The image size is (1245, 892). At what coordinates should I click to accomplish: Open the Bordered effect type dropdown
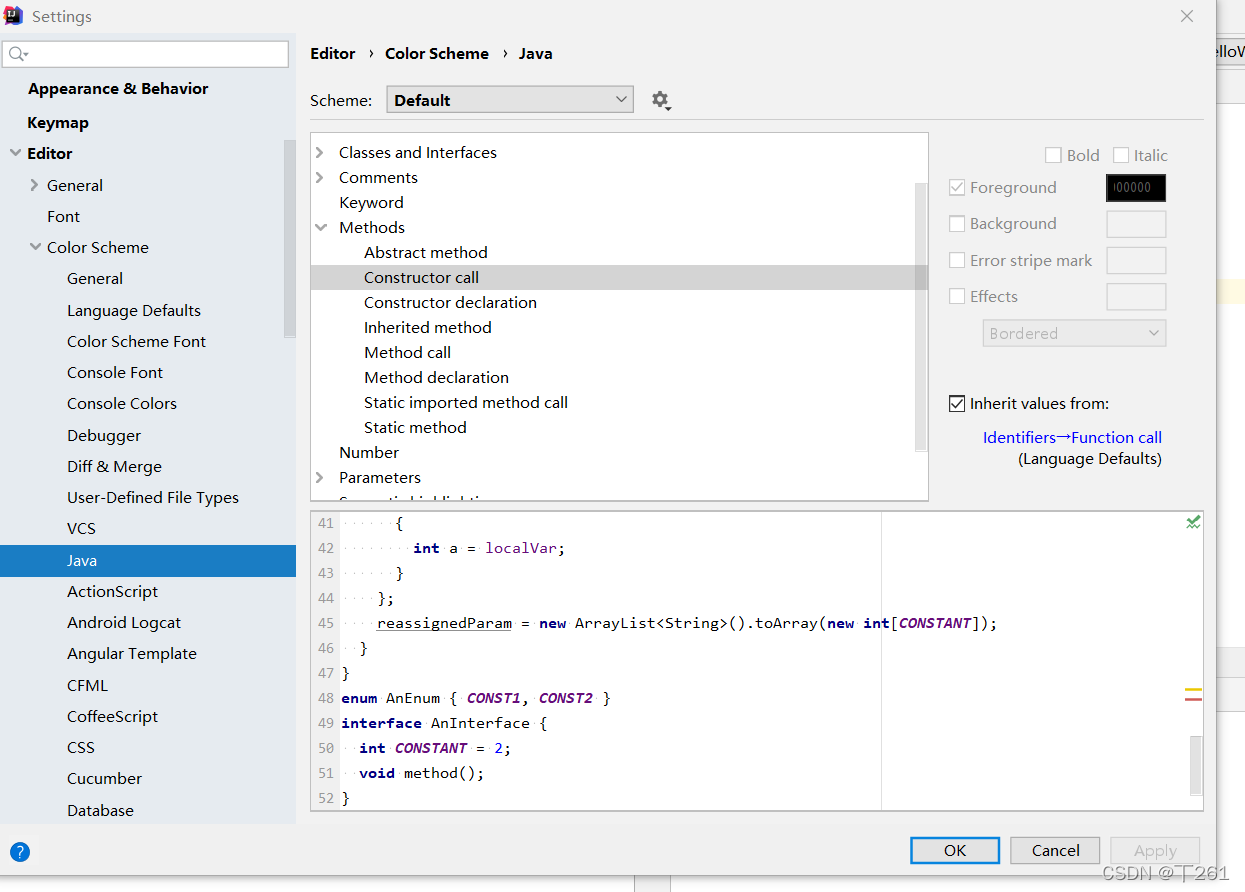[x=1074, y=333]
